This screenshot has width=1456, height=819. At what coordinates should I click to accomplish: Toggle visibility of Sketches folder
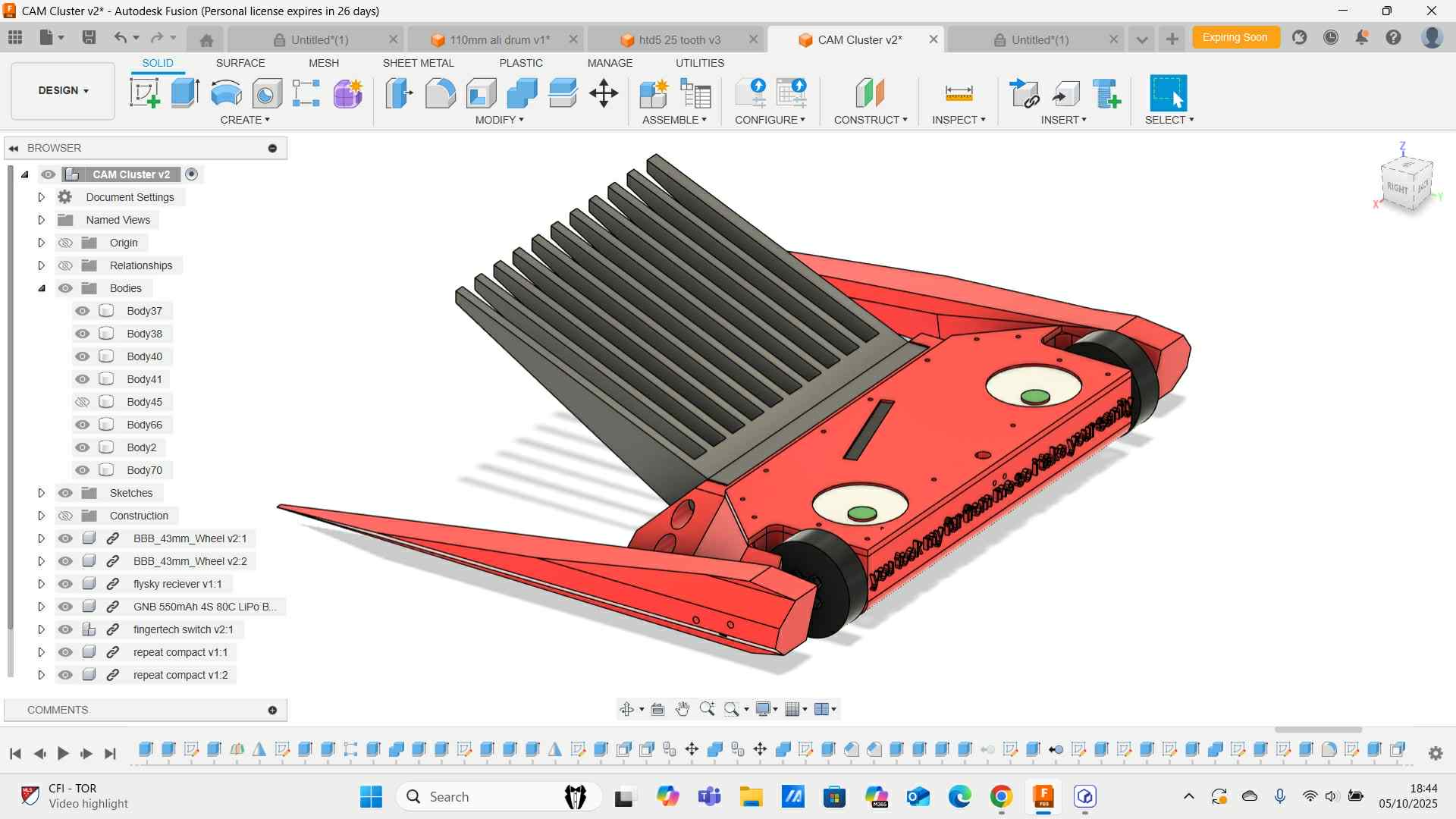66,493
